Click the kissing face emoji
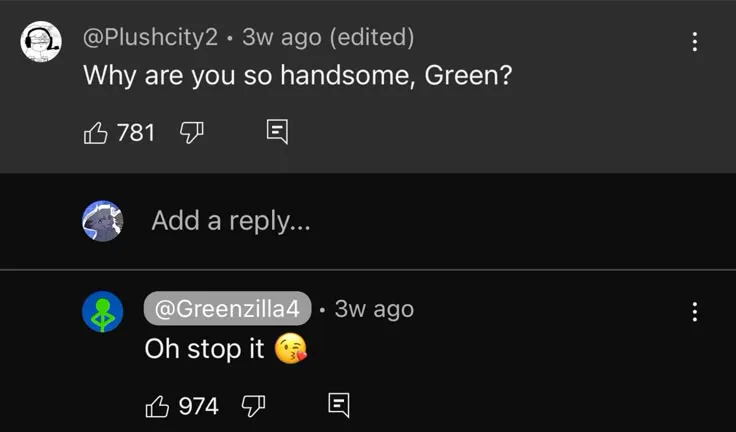This screenshot has width=736, height=432. [291, 349]
